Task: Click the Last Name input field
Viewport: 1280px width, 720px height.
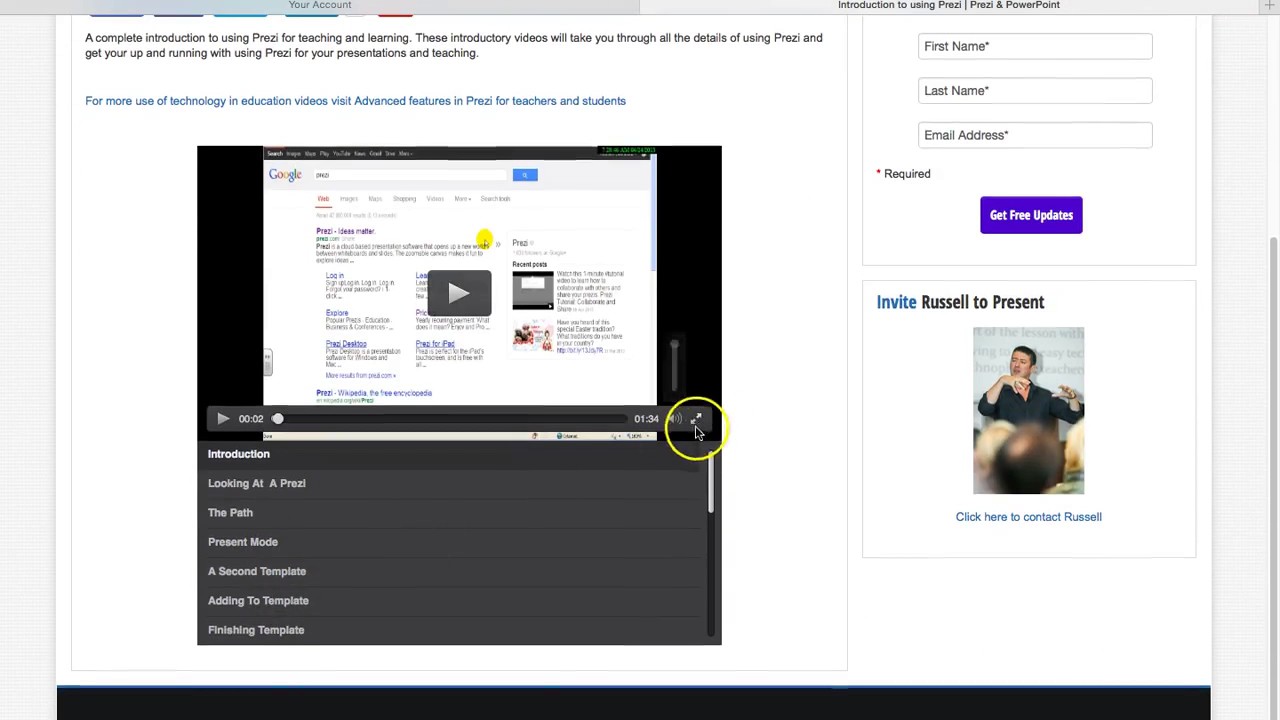Action: tap(1035, 91)
